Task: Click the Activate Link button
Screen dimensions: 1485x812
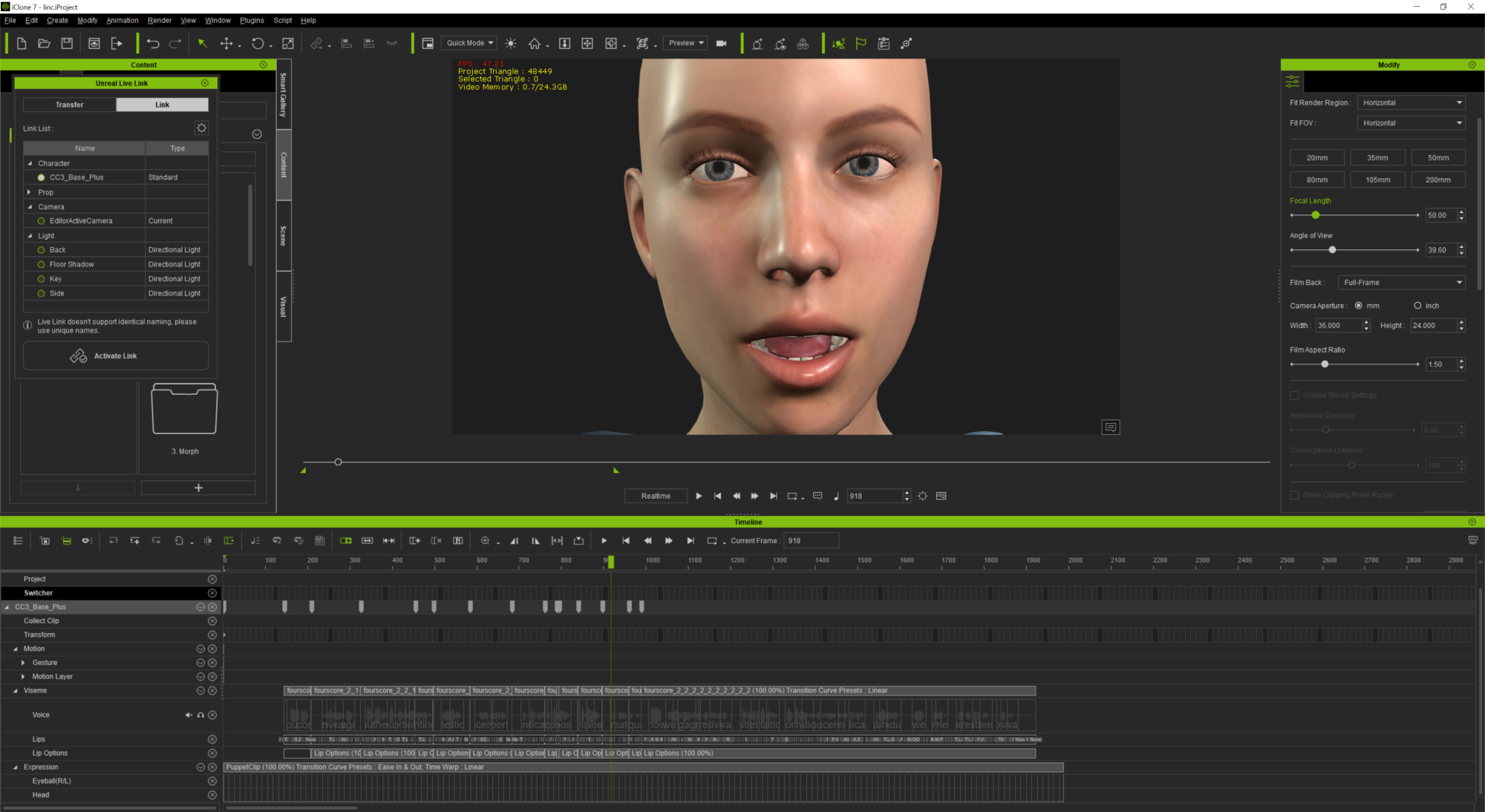Action: coord(116,356)
